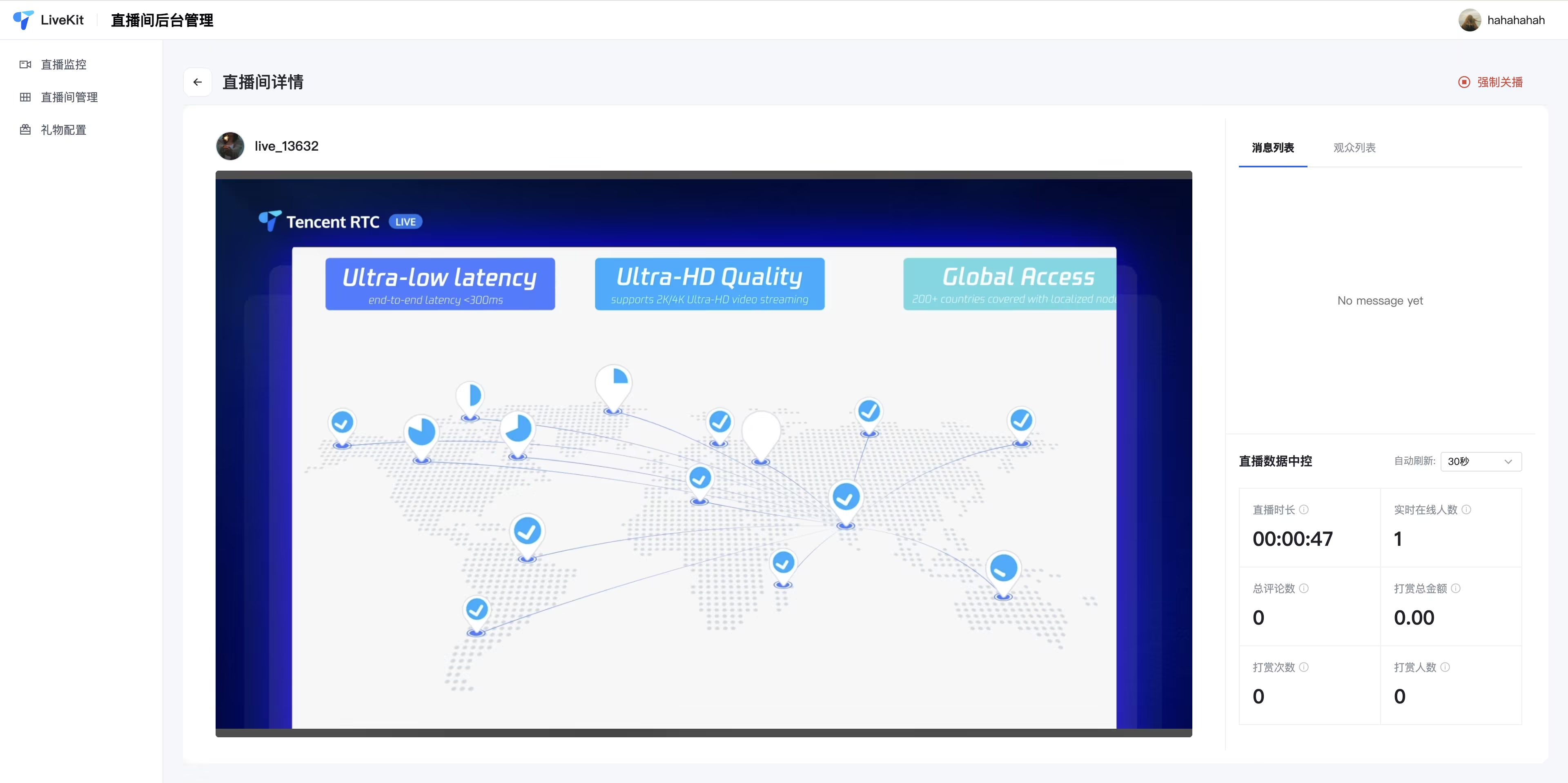1568x783 pixels.
Task: Open 直播监控 in the sidebar
Action: [x=63, y=65]
